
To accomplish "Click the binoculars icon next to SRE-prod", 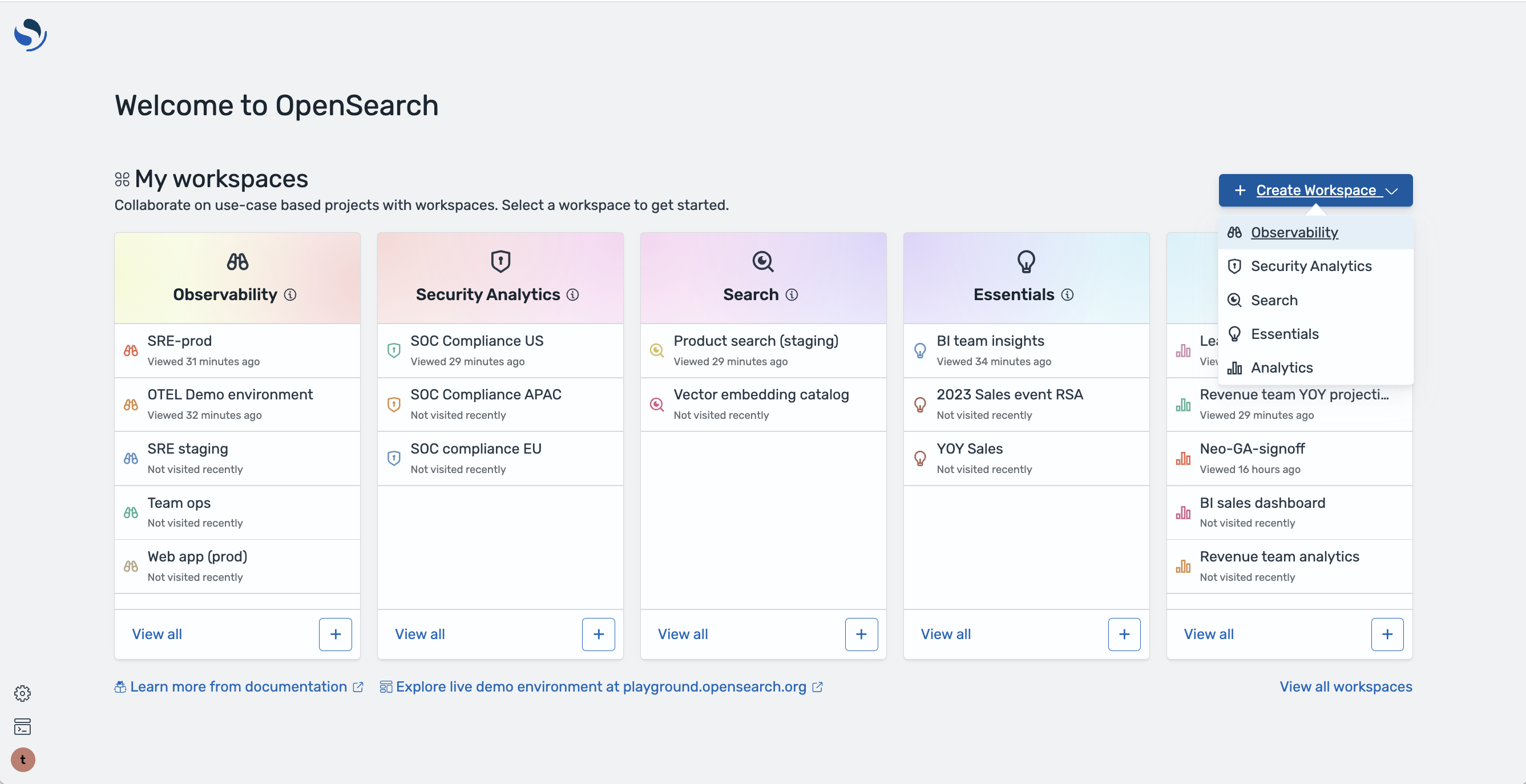I will click(131, 350).
